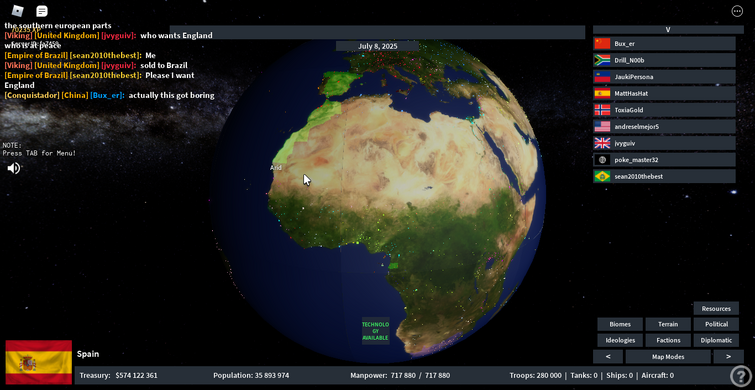Select the Diplomatic map mode

[716, 340]
